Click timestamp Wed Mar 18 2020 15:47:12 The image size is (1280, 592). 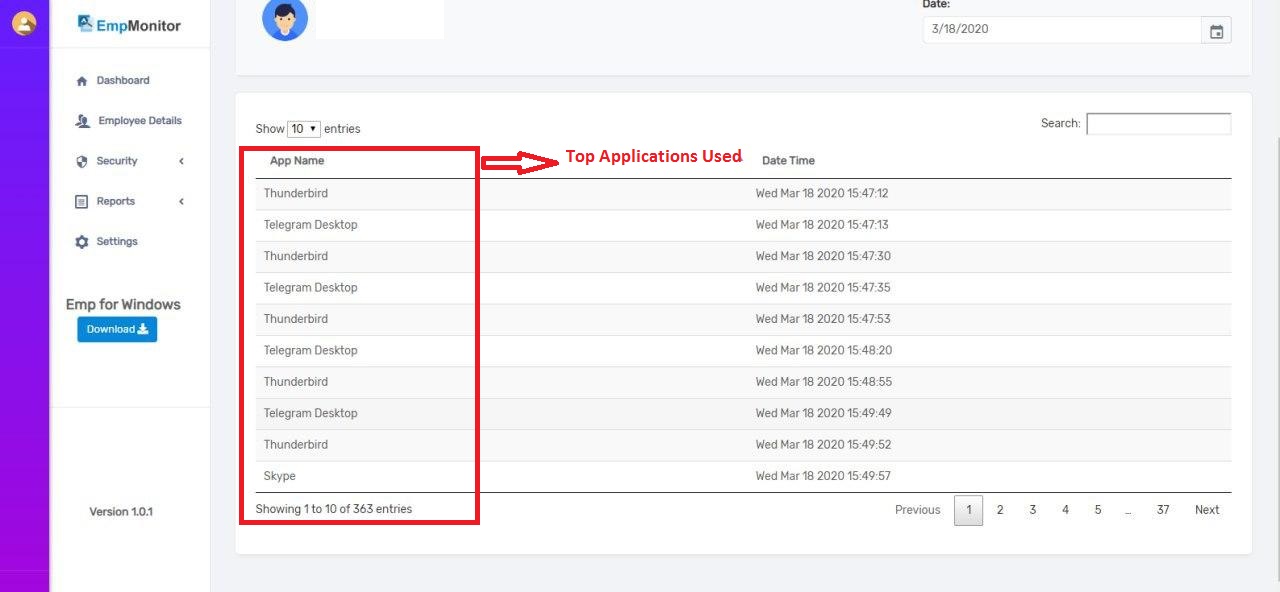pyautogui.click(x=822, y=194)
